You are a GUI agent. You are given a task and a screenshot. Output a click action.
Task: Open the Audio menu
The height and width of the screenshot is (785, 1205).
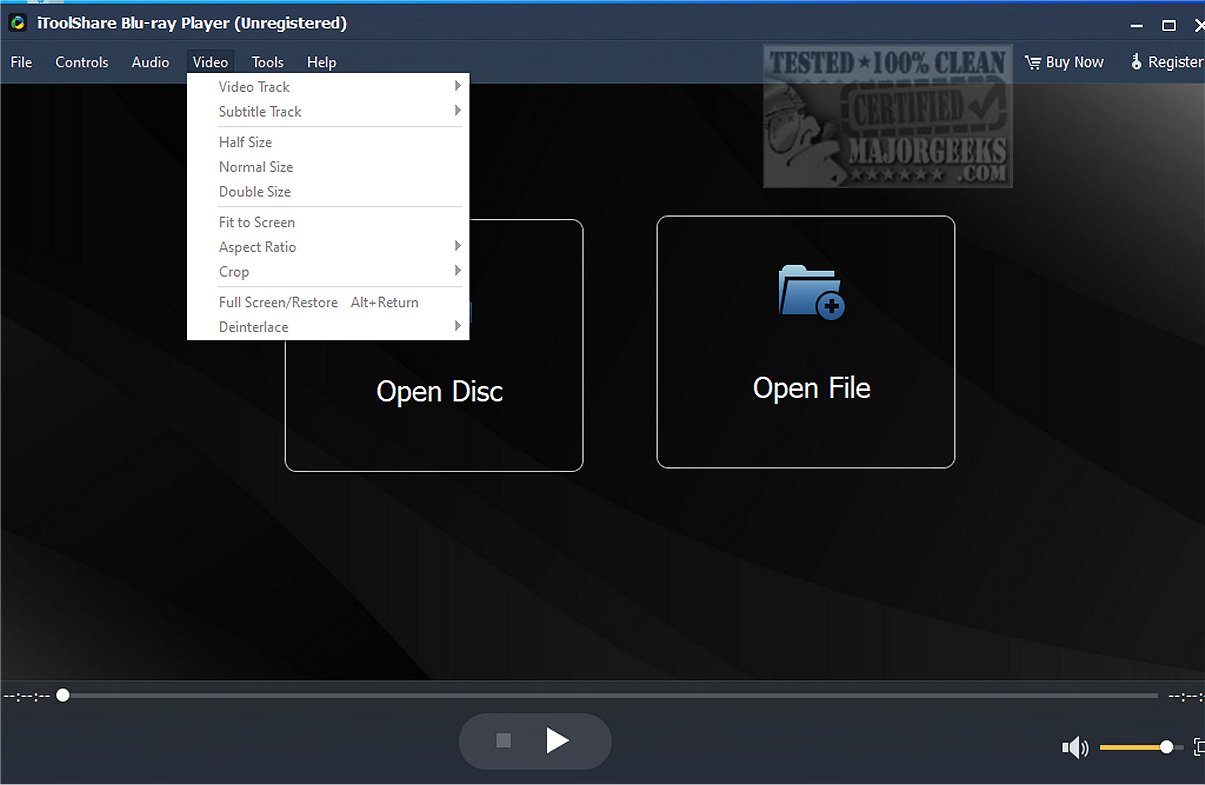point(150,62)
